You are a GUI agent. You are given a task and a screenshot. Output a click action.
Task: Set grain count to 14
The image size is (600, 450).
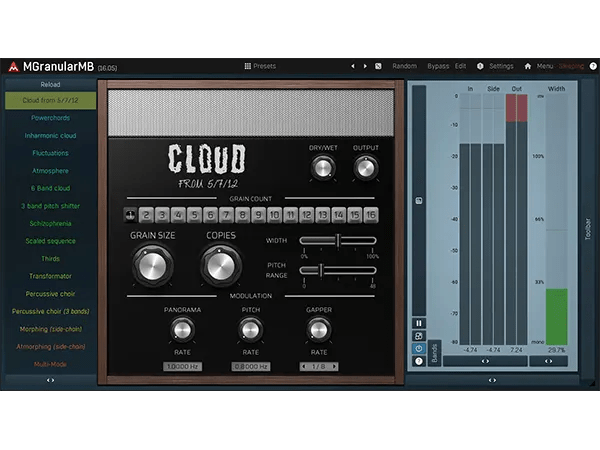tap(339, 215)
